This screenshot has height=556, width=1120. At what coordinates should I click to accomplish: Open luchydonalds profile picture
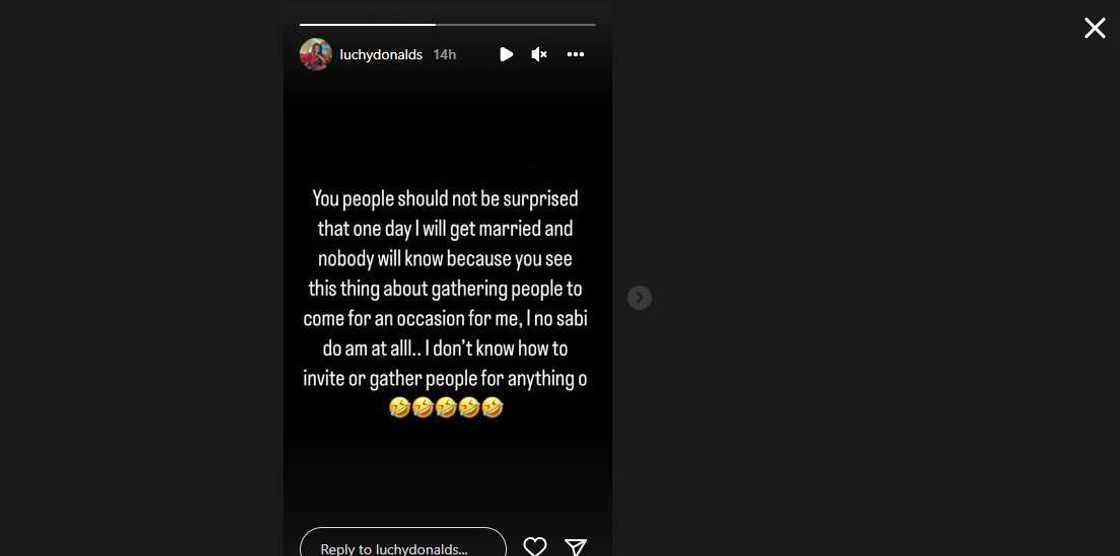point(316,54)
